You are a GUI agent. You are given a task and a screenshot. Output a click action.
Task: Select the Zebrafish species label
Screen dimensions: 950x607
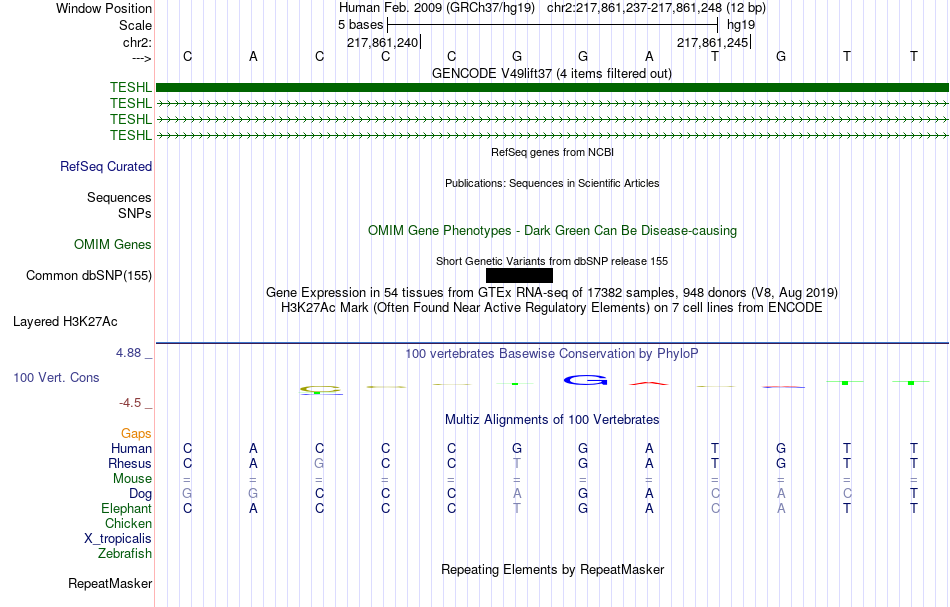pyautogui.click(x=125, y=553)
